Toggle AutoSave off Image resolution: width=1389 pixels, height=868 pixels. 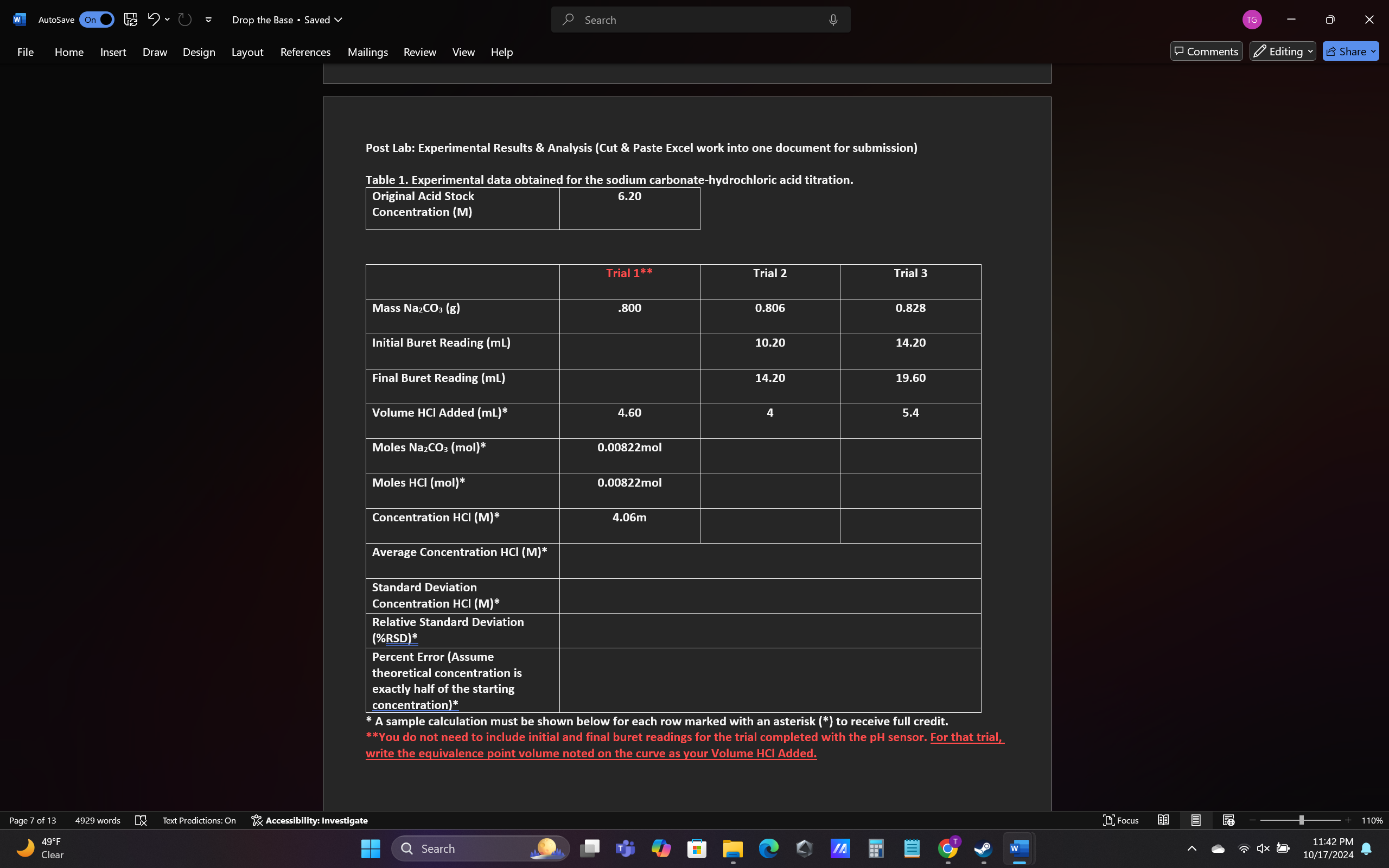pos(97,19)
